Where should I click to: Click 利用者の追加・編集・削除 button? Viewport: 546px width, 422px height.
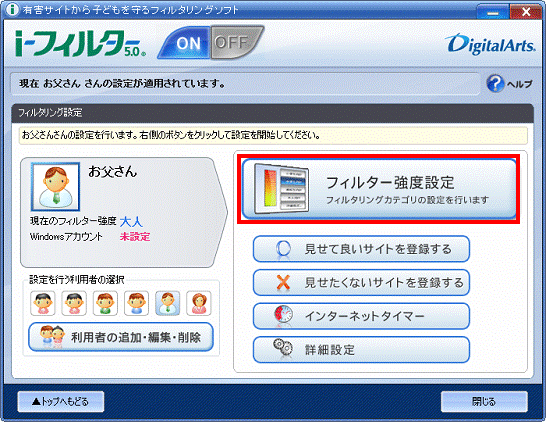(x=120, y=337)
